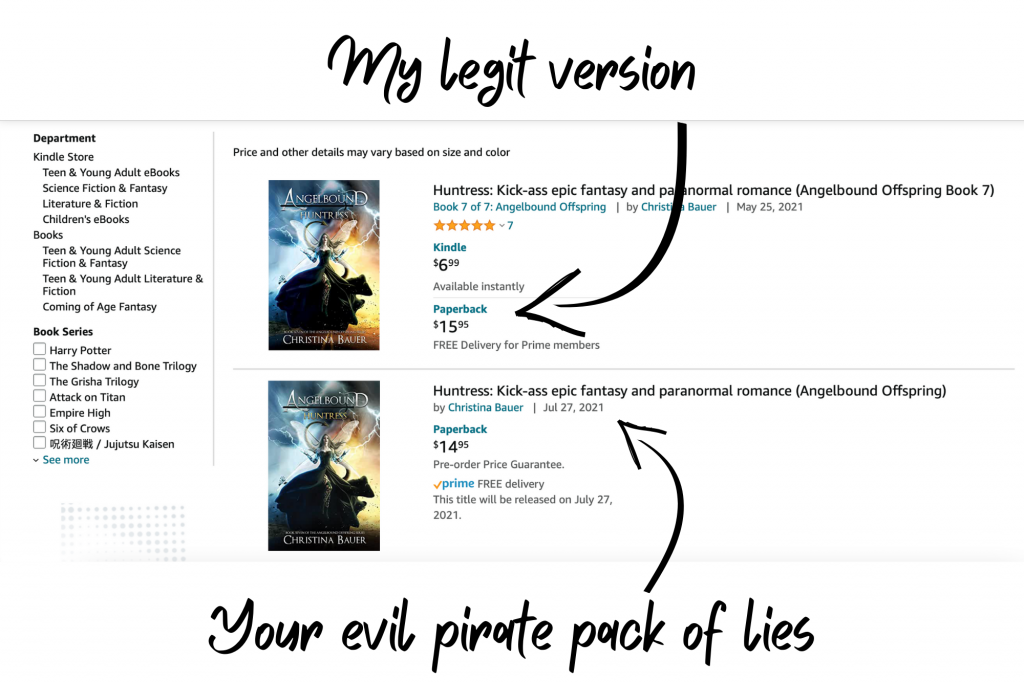Open Book 7 of 7 Angelbound Offspring link
The height and width of the screenshot is (682, 1024).
pyautogui.click(x=519, y=207)
